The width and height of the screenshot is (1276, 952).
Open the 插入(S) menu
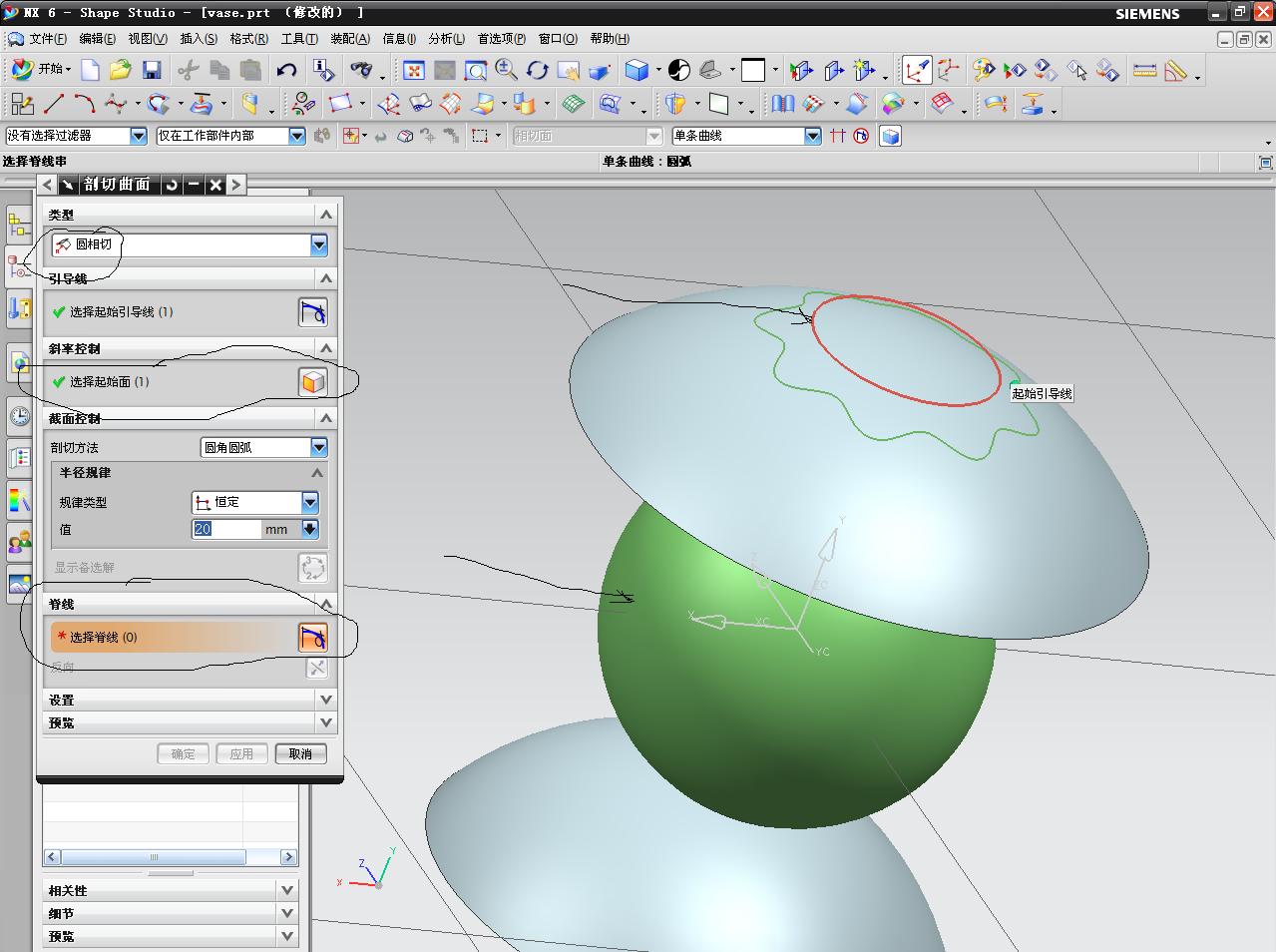click(199, 39)
